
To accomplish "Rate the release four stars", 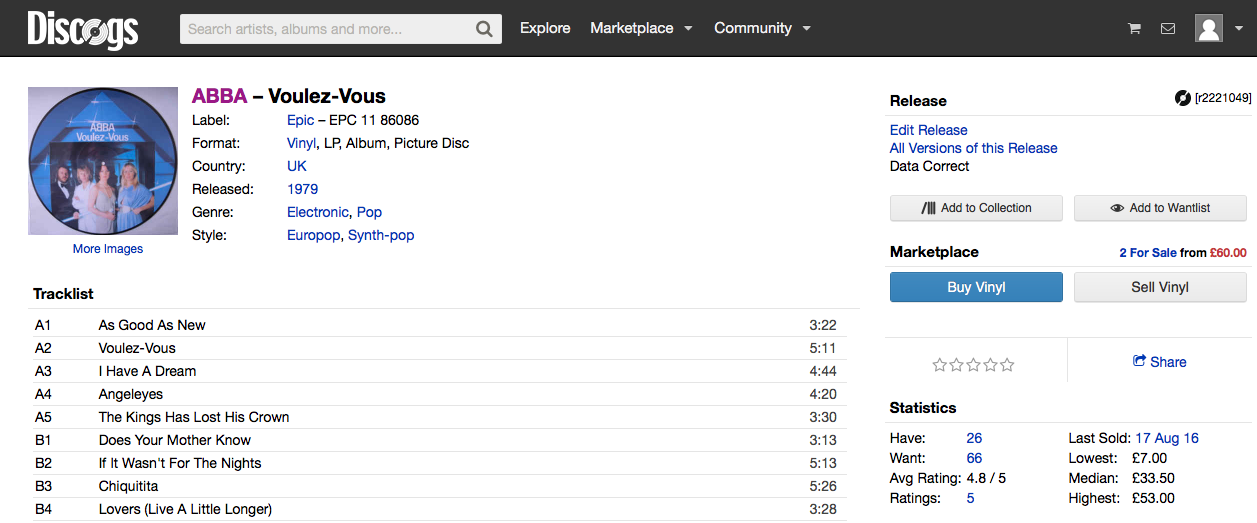I will pos(990,365).
